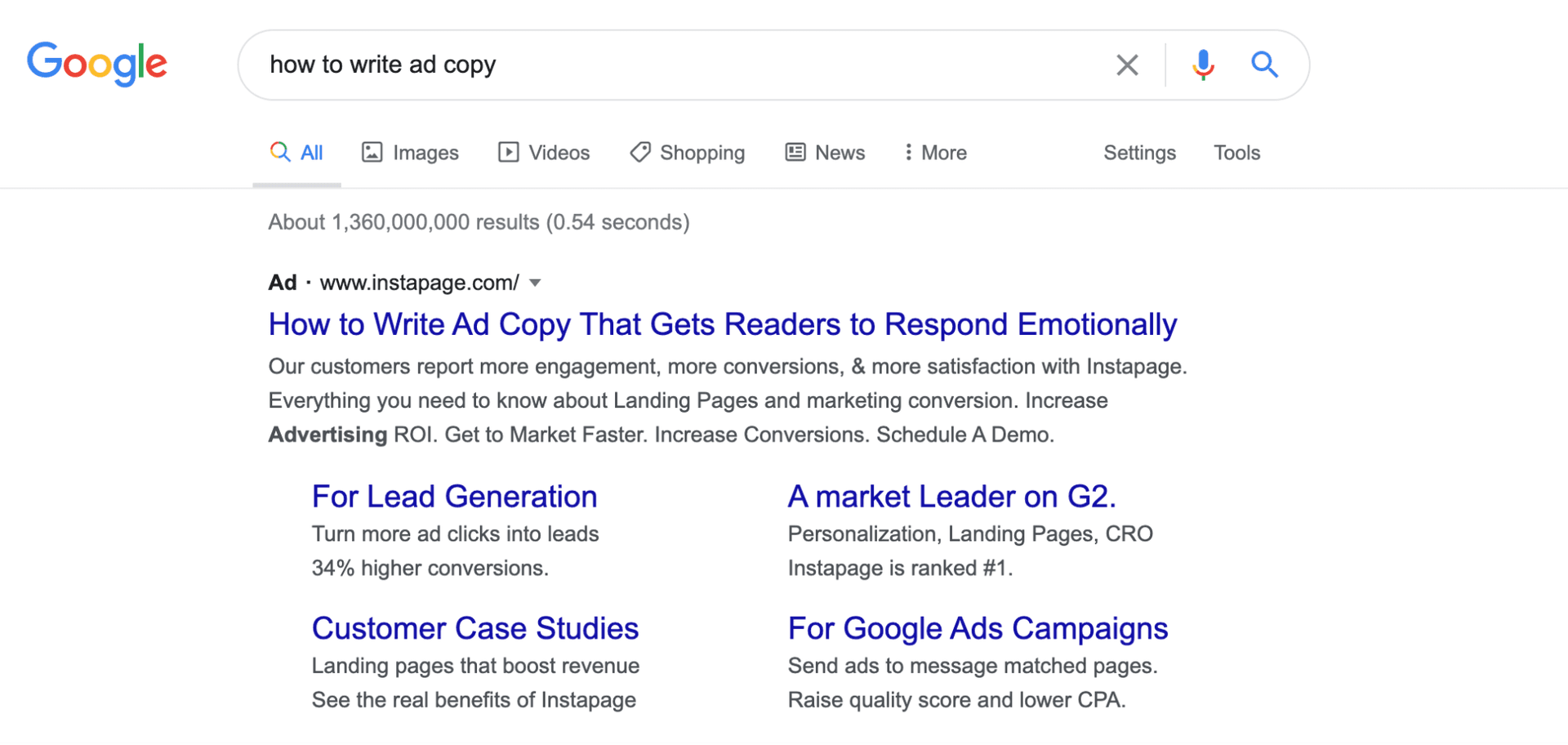Click the Shopping tag icon

click(640, 152)
